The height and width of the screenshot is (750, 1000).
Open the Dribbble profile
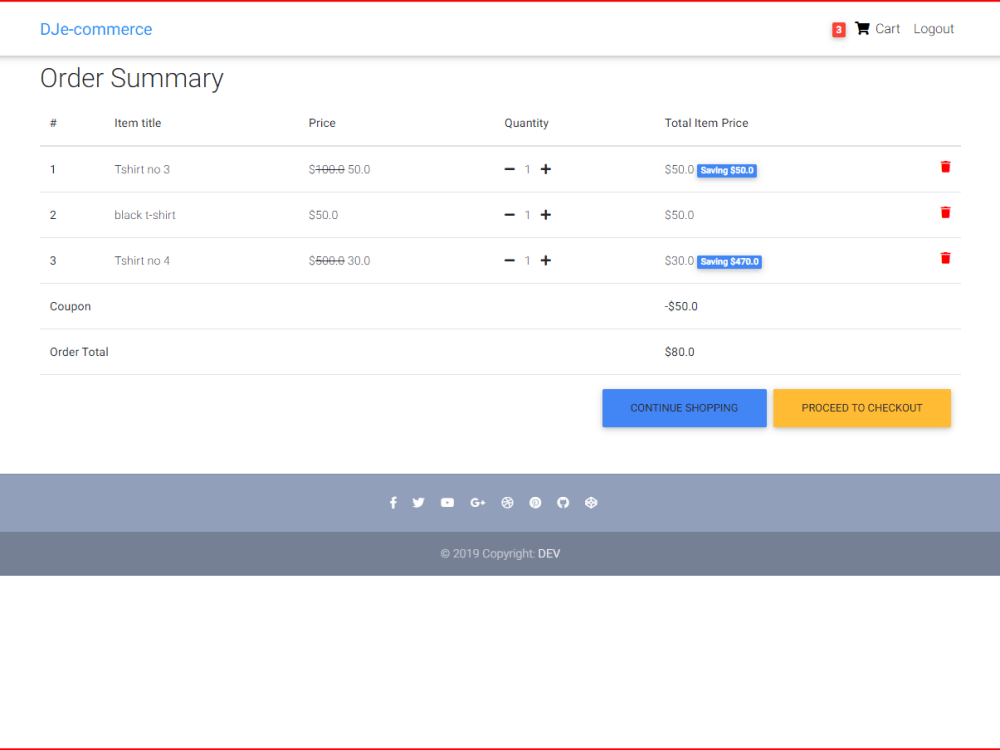click(507, 502)
